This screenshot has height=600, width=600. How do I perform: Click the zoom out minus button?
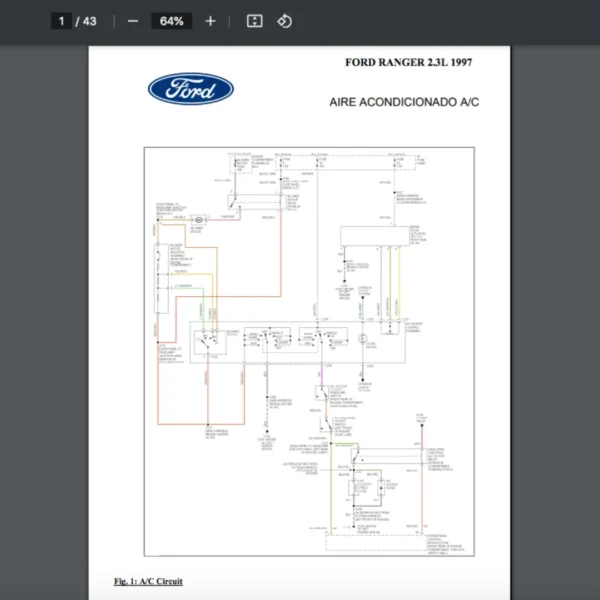(133, 21)
